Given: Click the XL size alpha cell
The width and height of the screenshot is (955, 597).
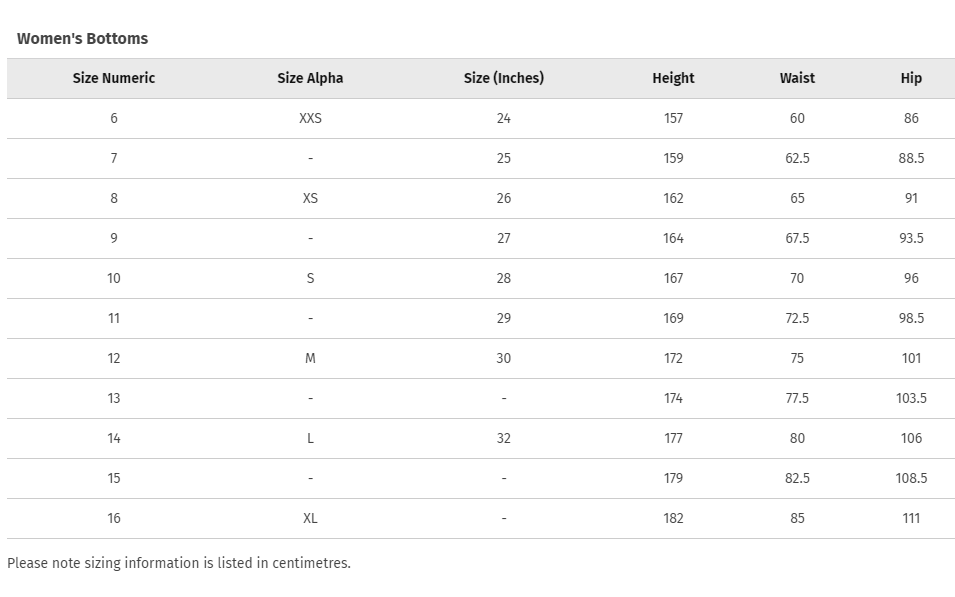Looking at the screenshot, I should click(x=310, y=518).
